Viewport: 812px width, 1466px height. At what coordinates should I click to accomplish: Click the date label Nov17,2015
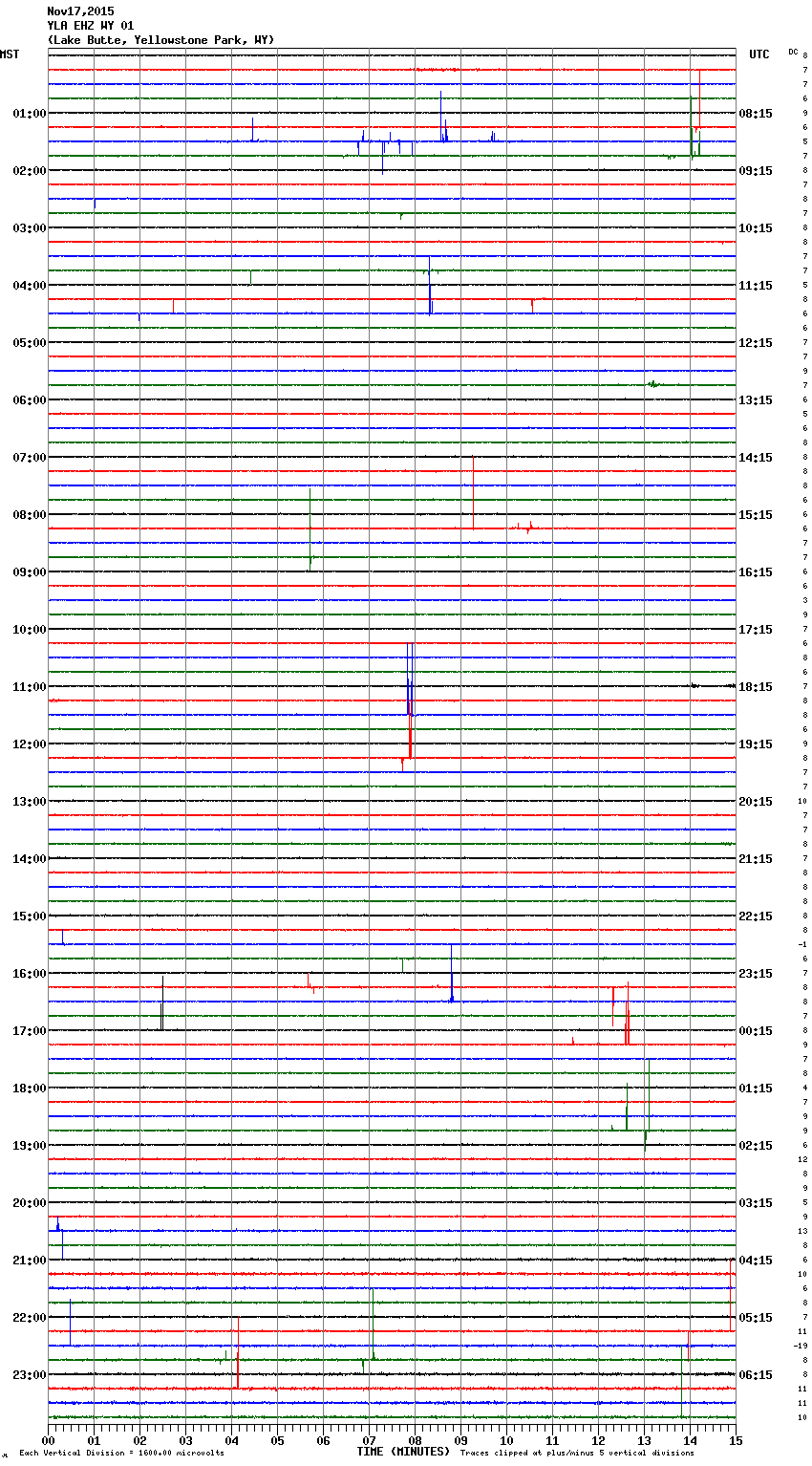tap(80, 11)
